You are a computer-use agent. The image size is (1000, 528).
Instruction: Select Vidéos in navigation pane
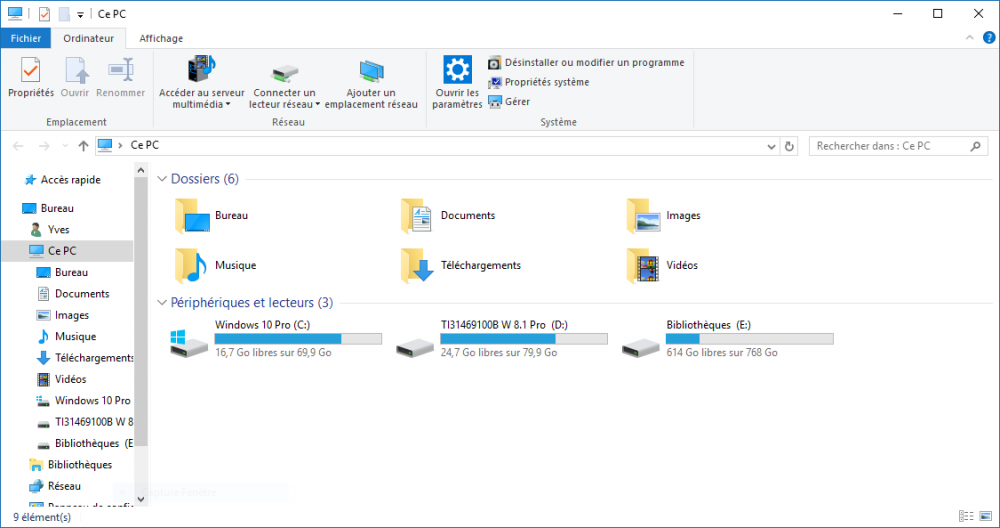tap(62, 379)
